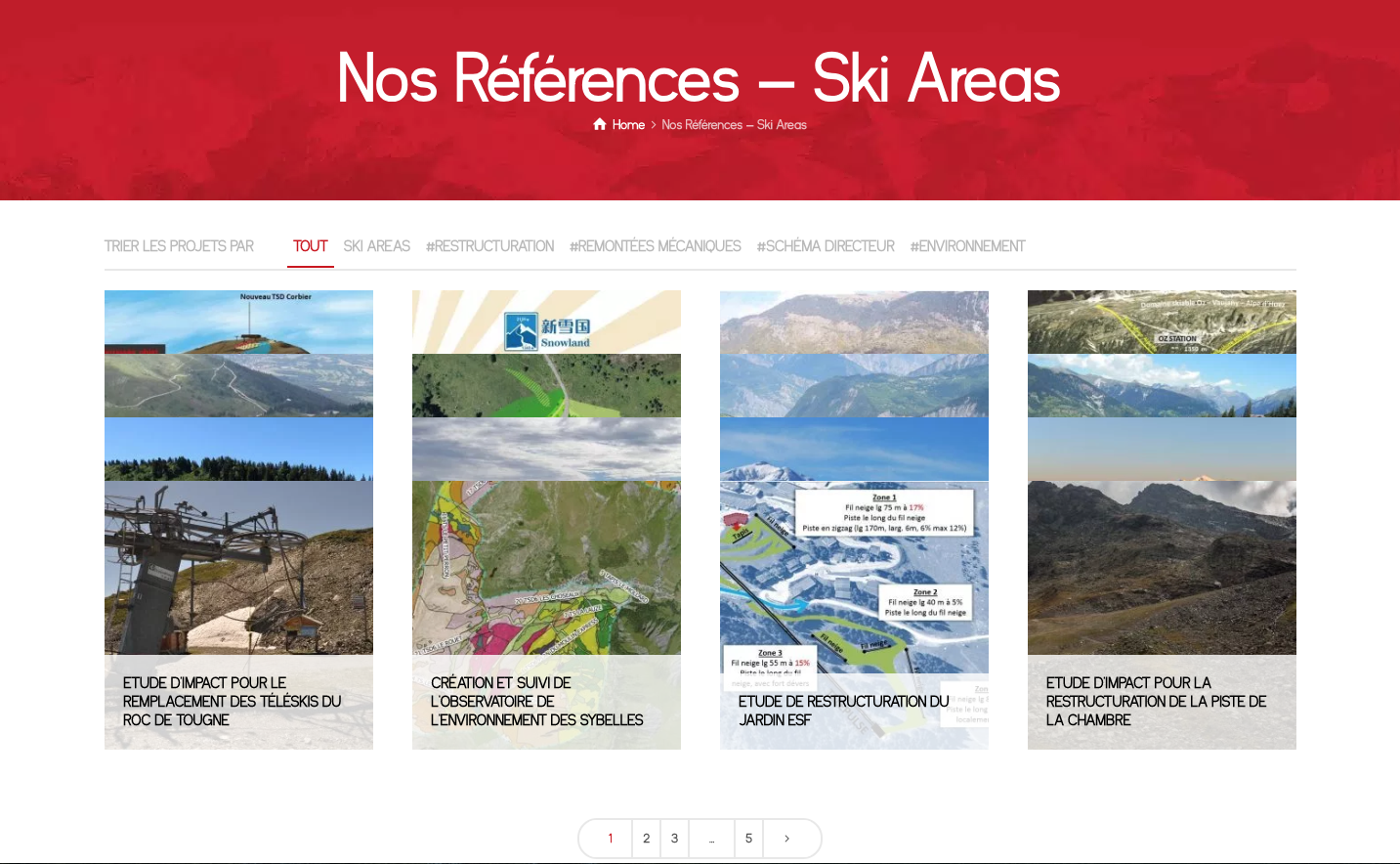The height and width of the screenshot is (864, 1400).
Task: Filter projects by #RESTRUCTURATION
Action: pos(489,246)
